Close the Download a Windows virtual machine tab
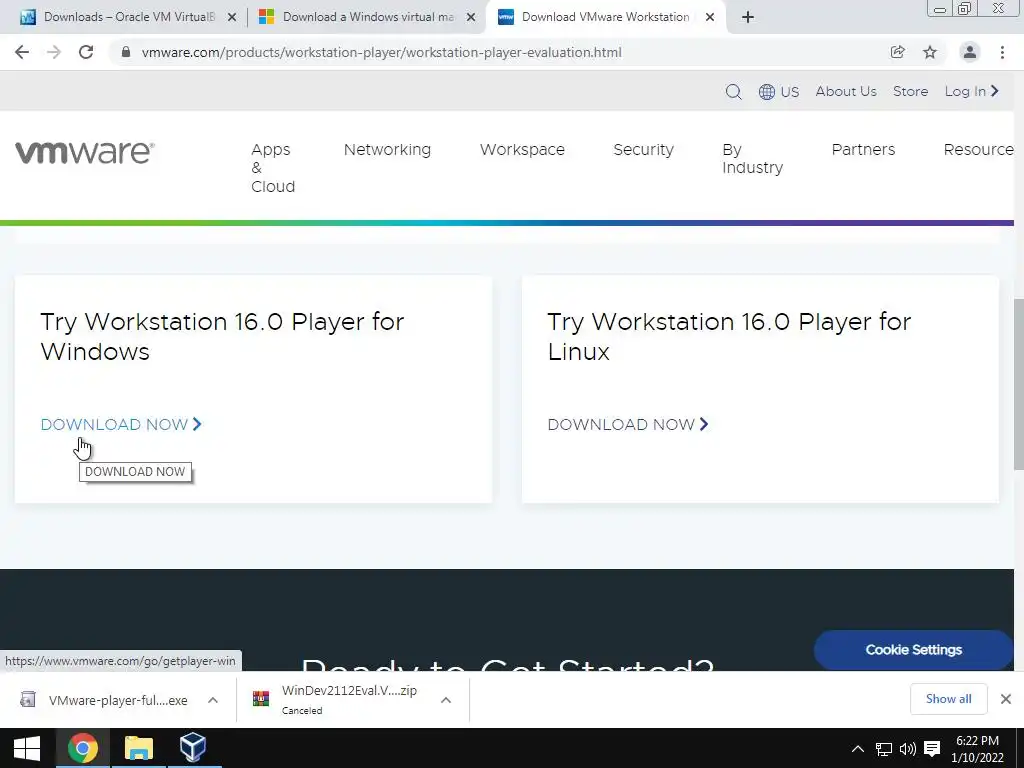Viewport: 1024px width, 768px height. pyautogui.click(x=471, y=18)
